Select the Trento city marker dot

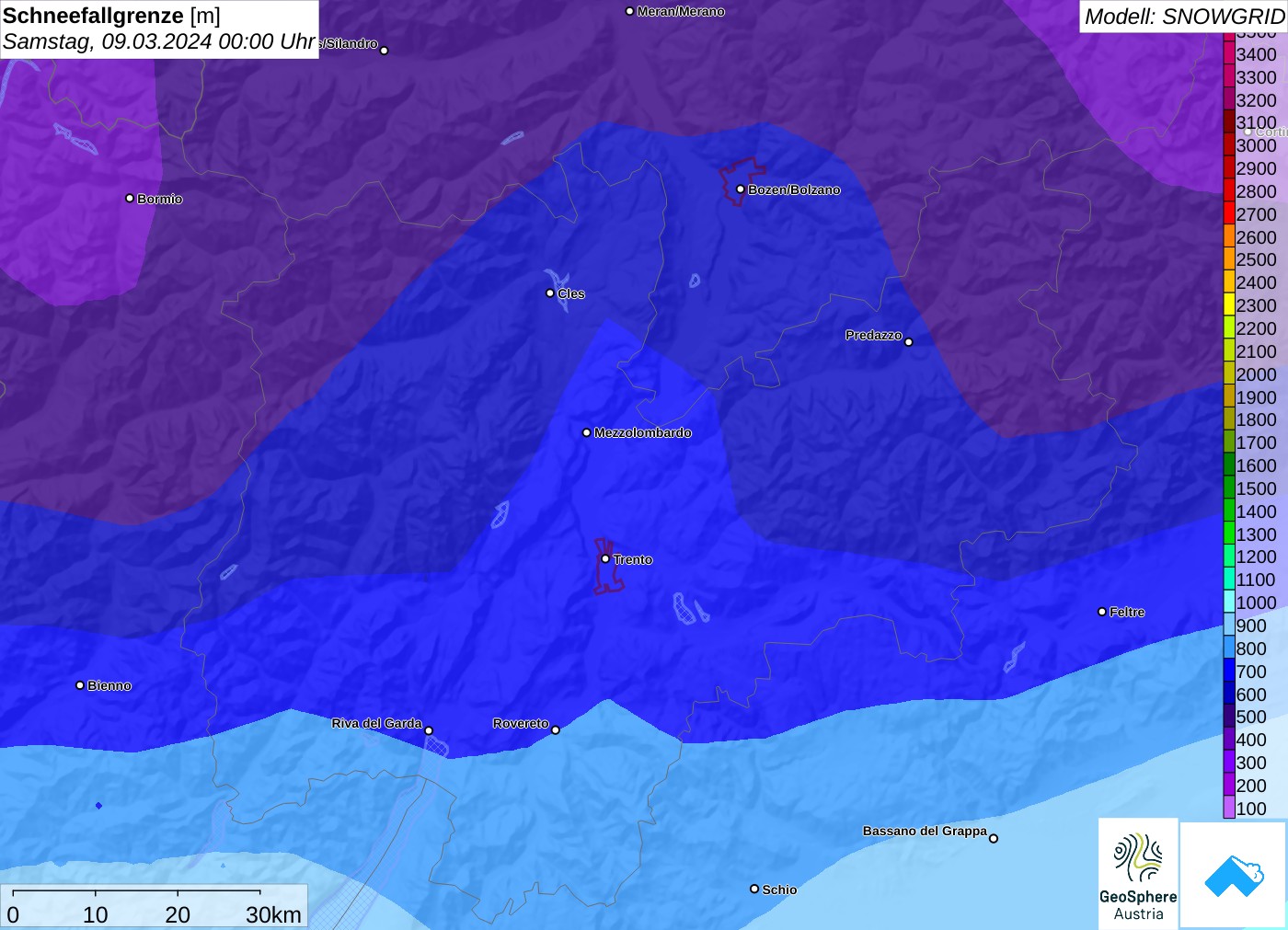(x=605, y=558)
